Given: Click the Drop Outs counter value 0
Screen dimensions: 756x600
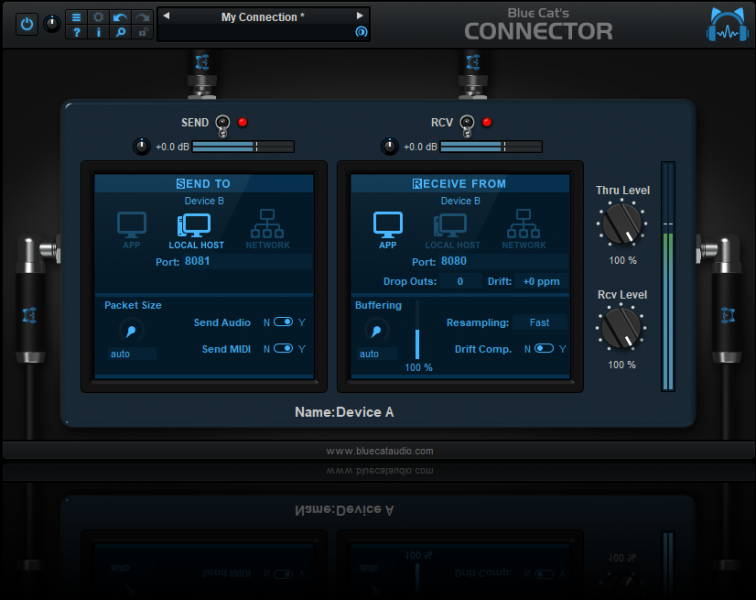Looking at the screenshot, I should pyautogui.click(x=460, y=281).
